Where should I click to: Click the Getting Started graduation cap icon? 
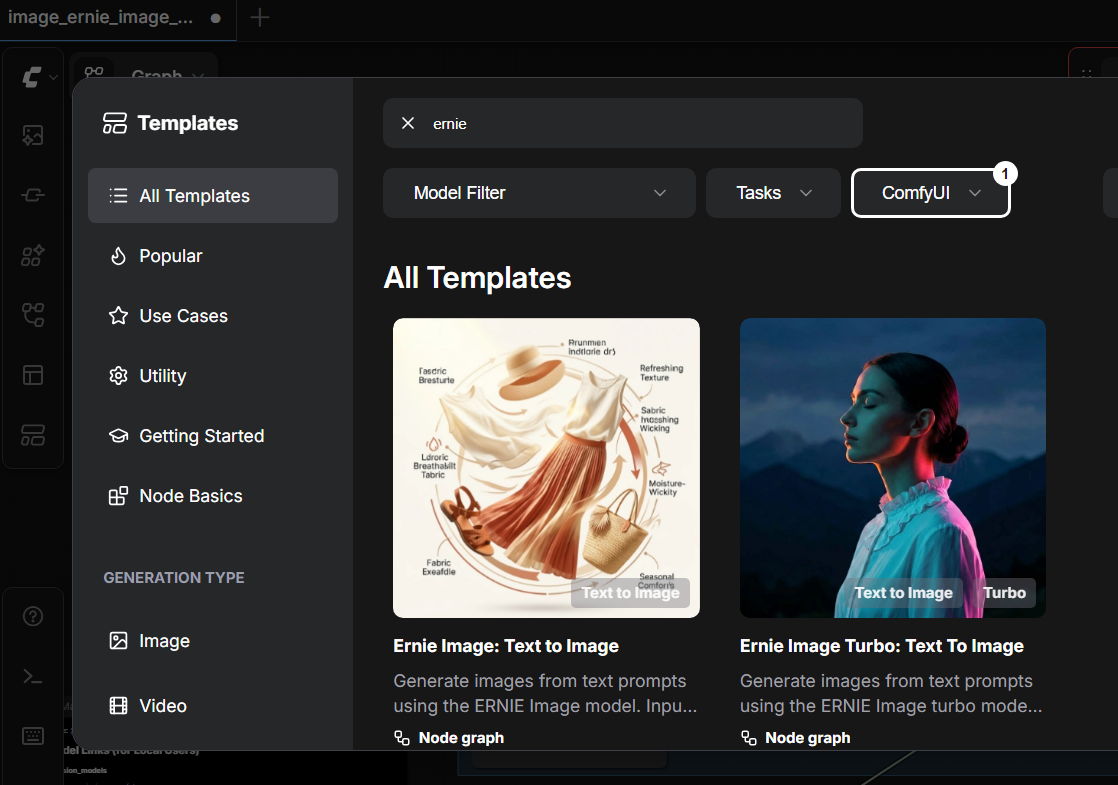(x=118, y=435)
